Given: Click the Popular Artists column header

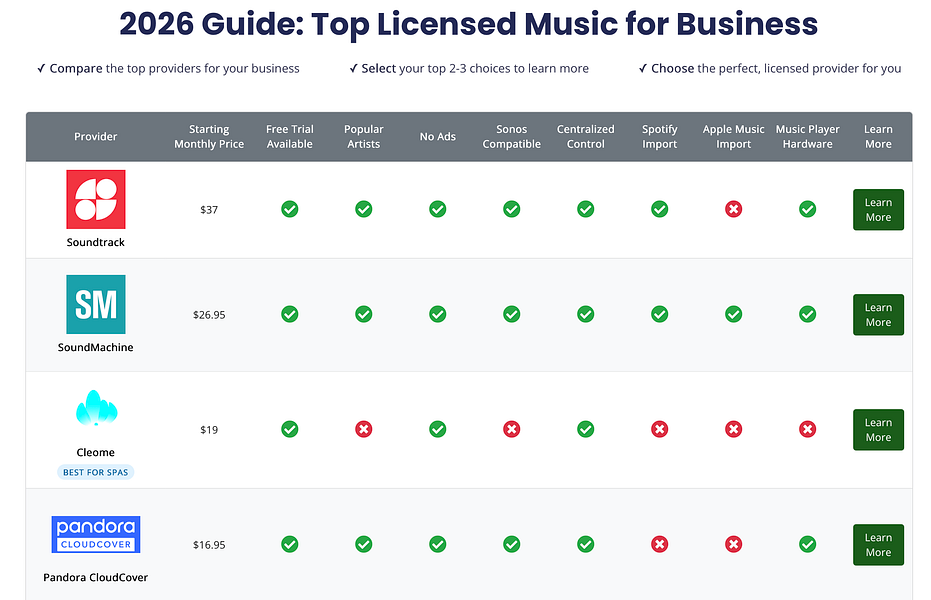Looking at the screenshot, I should (x=364, y=136).
